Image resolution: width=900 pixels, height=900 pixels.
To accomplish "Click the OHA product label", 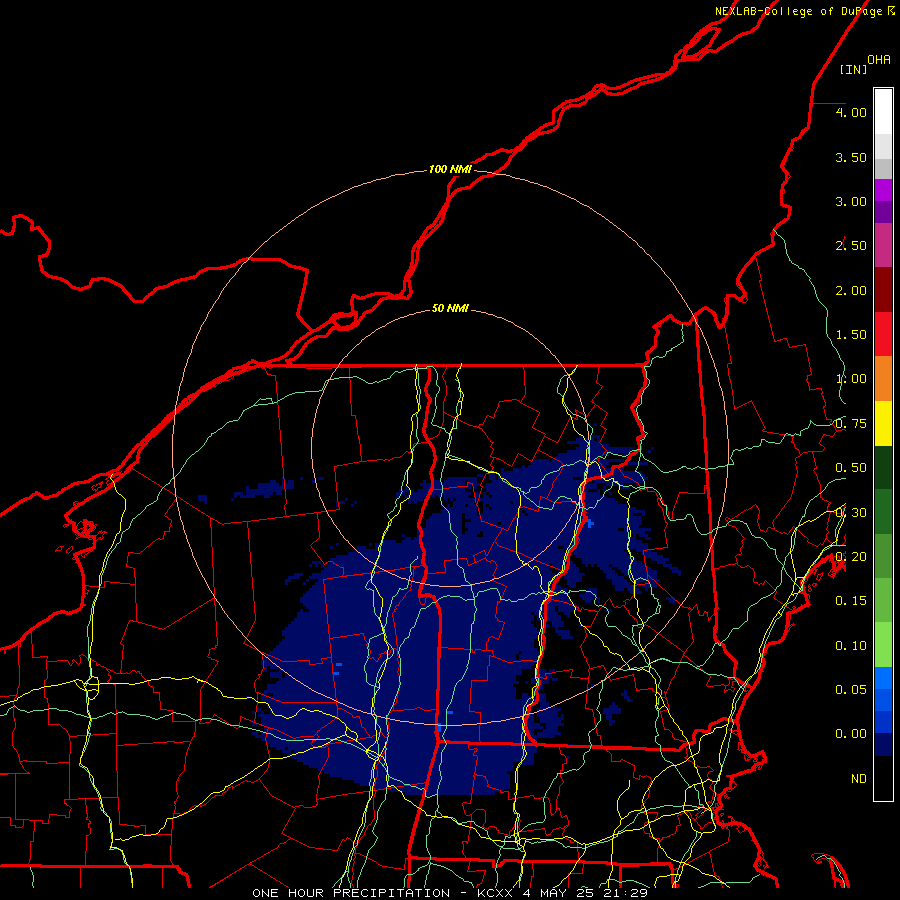I will click(879, 59).
